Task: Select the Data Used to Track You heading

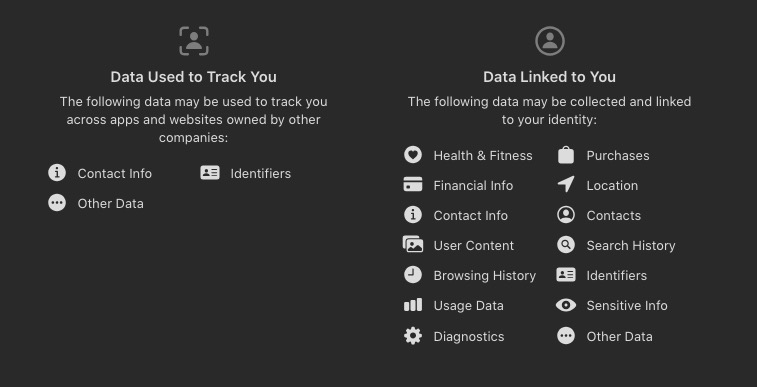Action: [194, 77]
